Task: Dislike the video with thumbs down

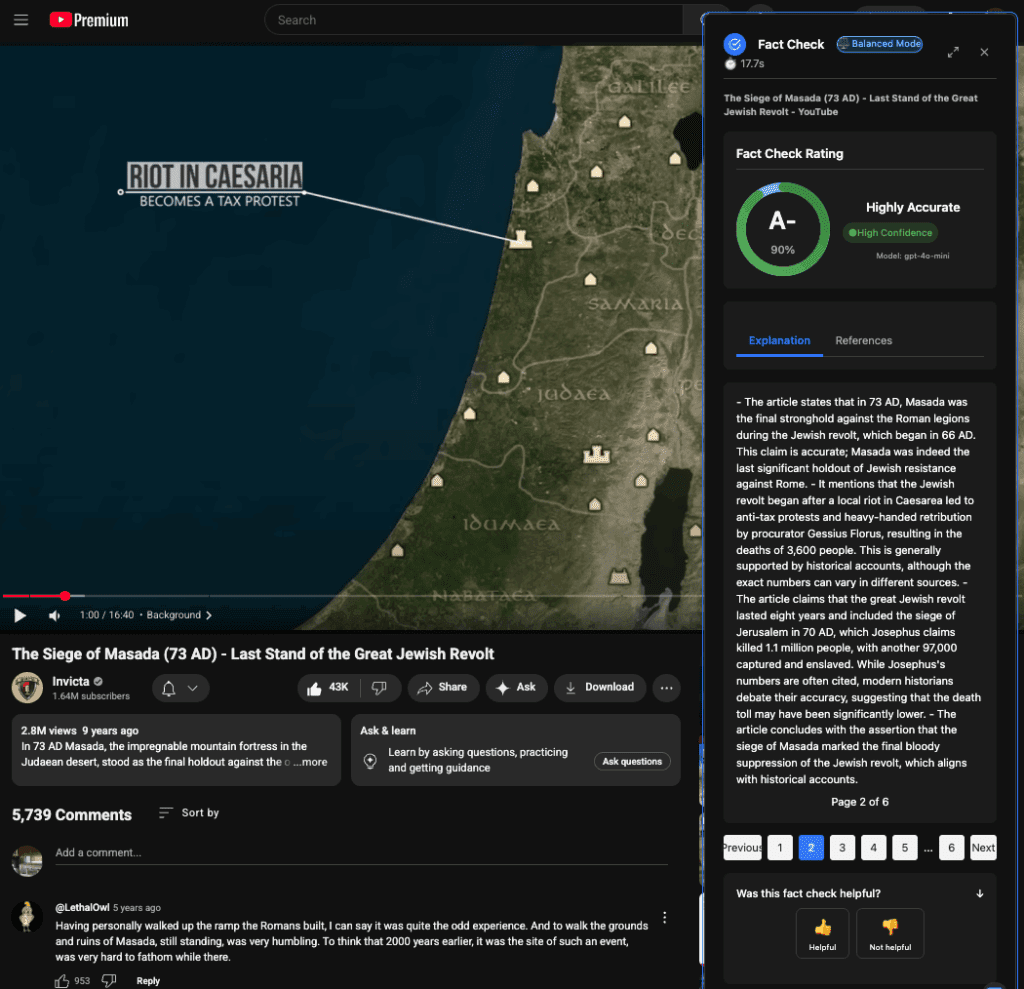Action: tap(379, 688)
